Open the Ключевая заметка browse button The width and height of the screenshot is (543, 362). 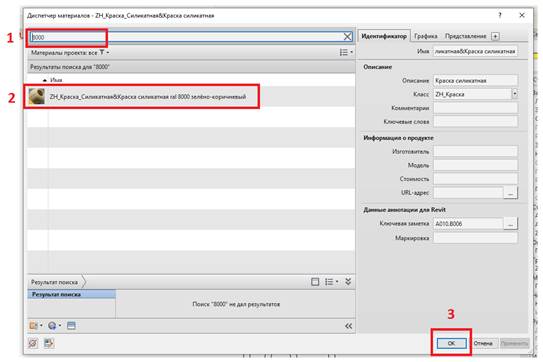click(x=510, y=224)
